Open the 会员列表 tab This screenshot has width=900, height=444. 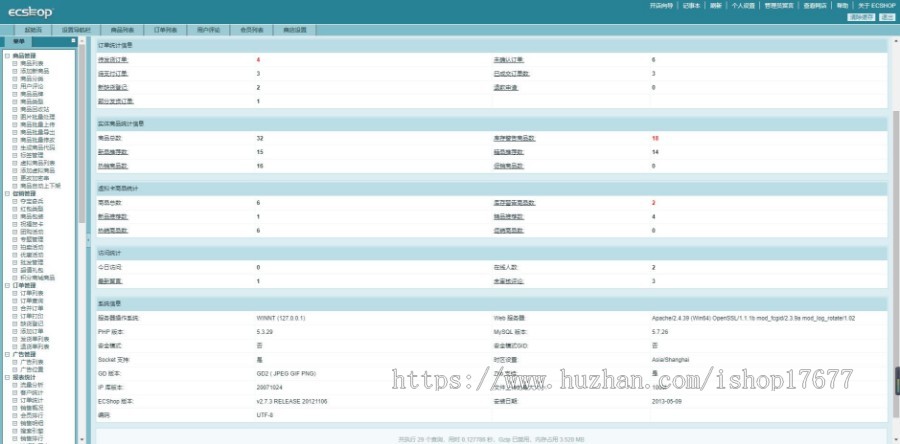[251, 30]
